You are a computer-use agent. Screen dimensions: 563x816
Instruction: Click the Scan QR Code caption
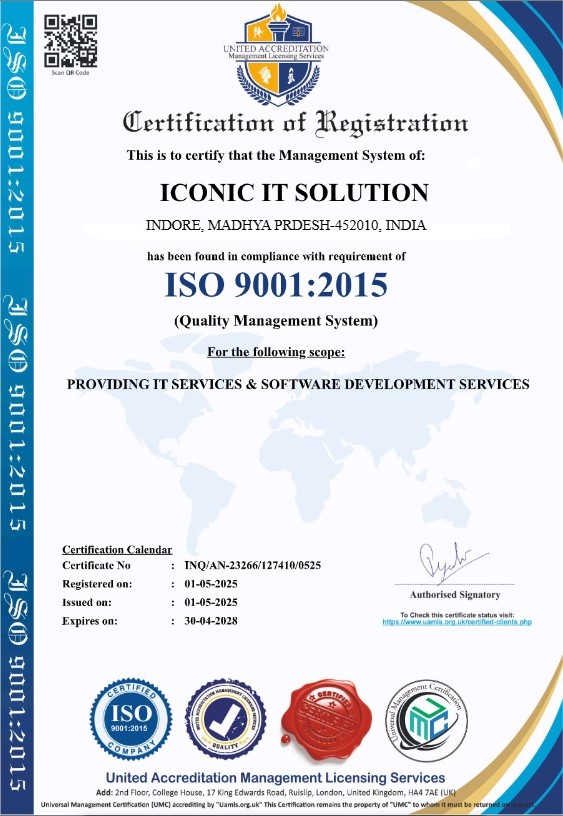pyautogui.click(x=70, y=73)
